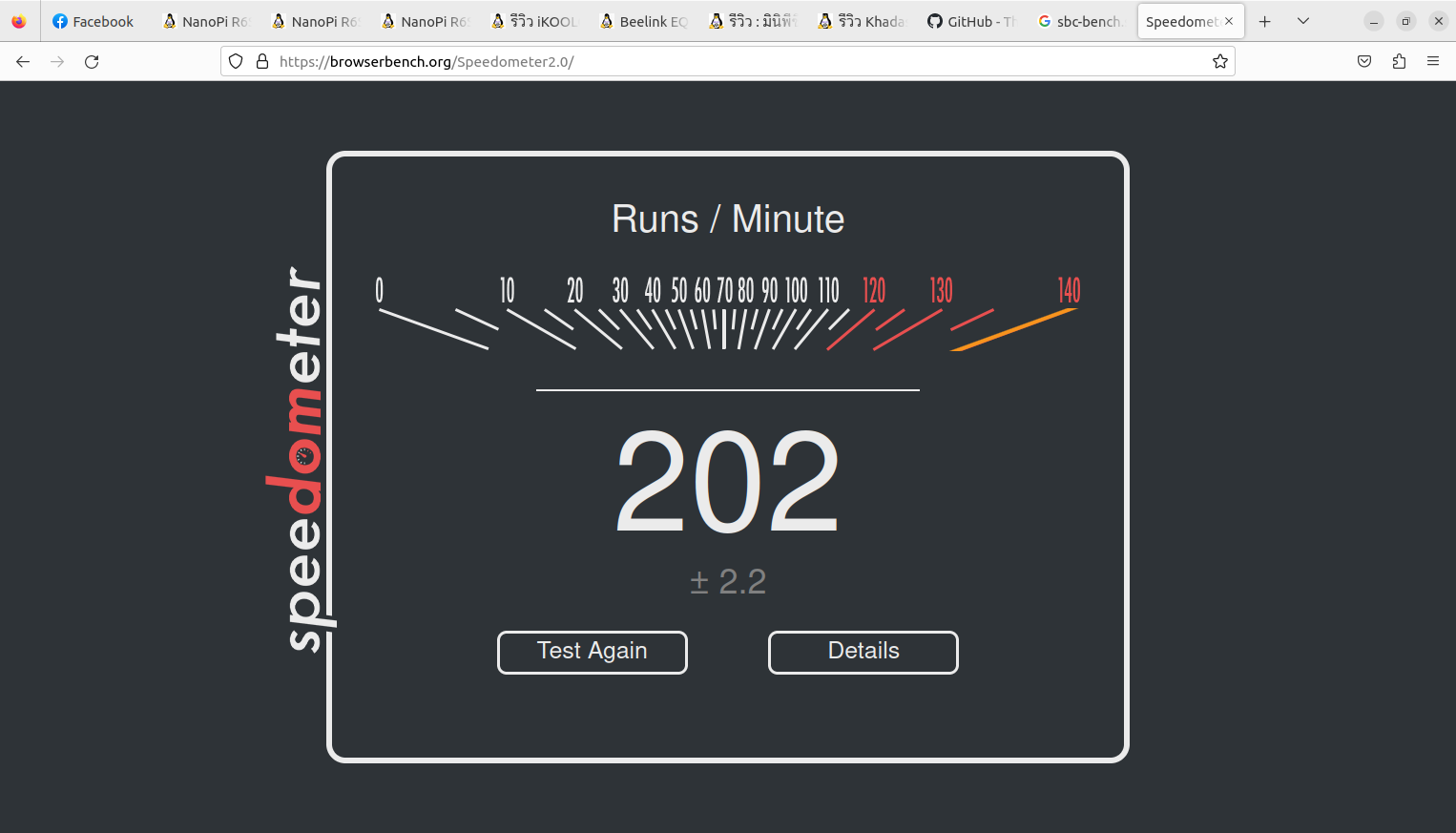
Task: Reload the Speedometer page
Action: [92, 61]
